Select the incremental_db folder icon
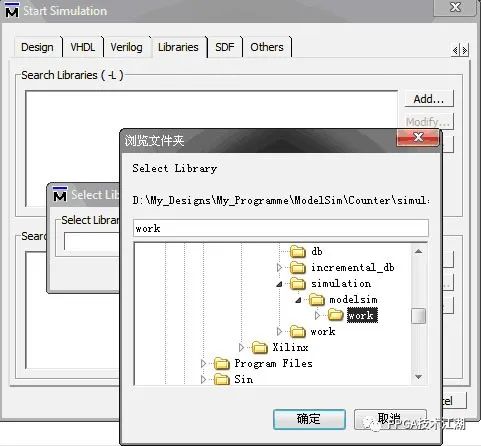 point(298,267)
